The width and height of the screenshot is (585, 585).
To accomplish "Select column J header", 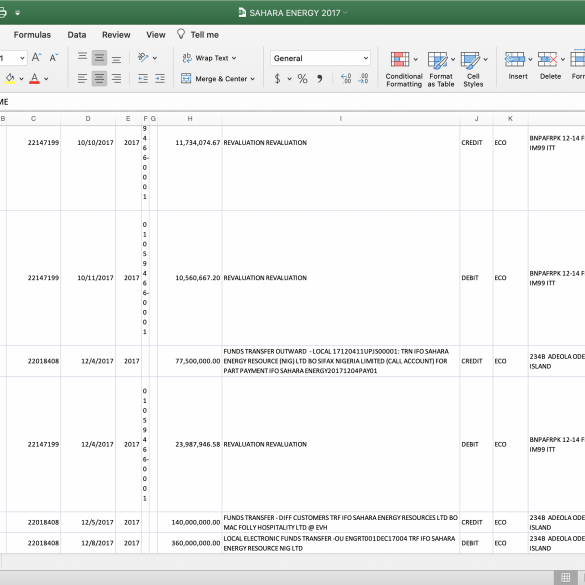I will pyautogui.click(x=476, y=119).
